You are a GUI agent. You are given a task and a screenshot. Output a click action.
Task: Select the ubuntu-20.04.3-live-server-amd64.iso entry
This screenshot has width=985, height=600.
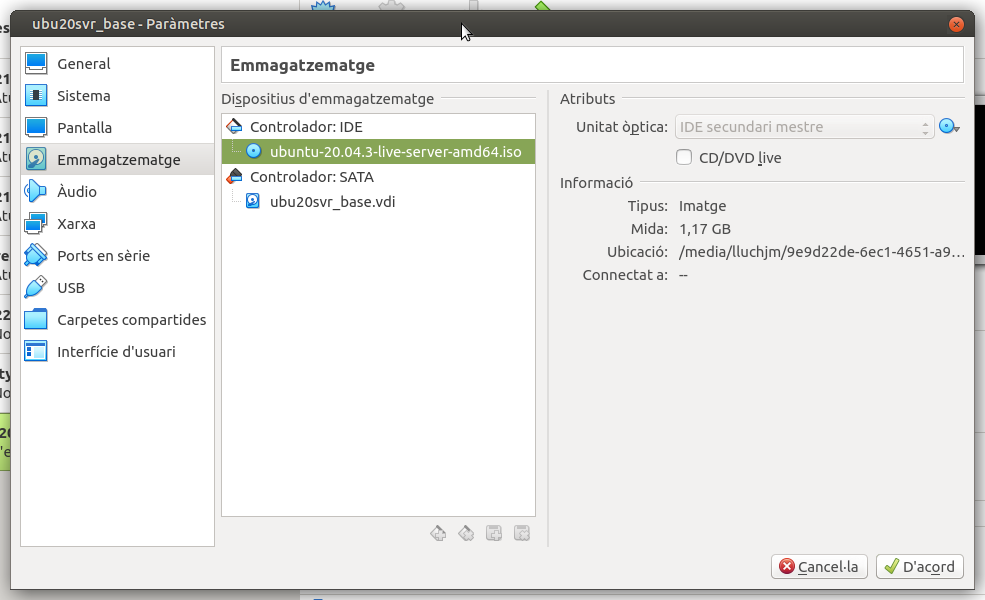coord(395,152)
